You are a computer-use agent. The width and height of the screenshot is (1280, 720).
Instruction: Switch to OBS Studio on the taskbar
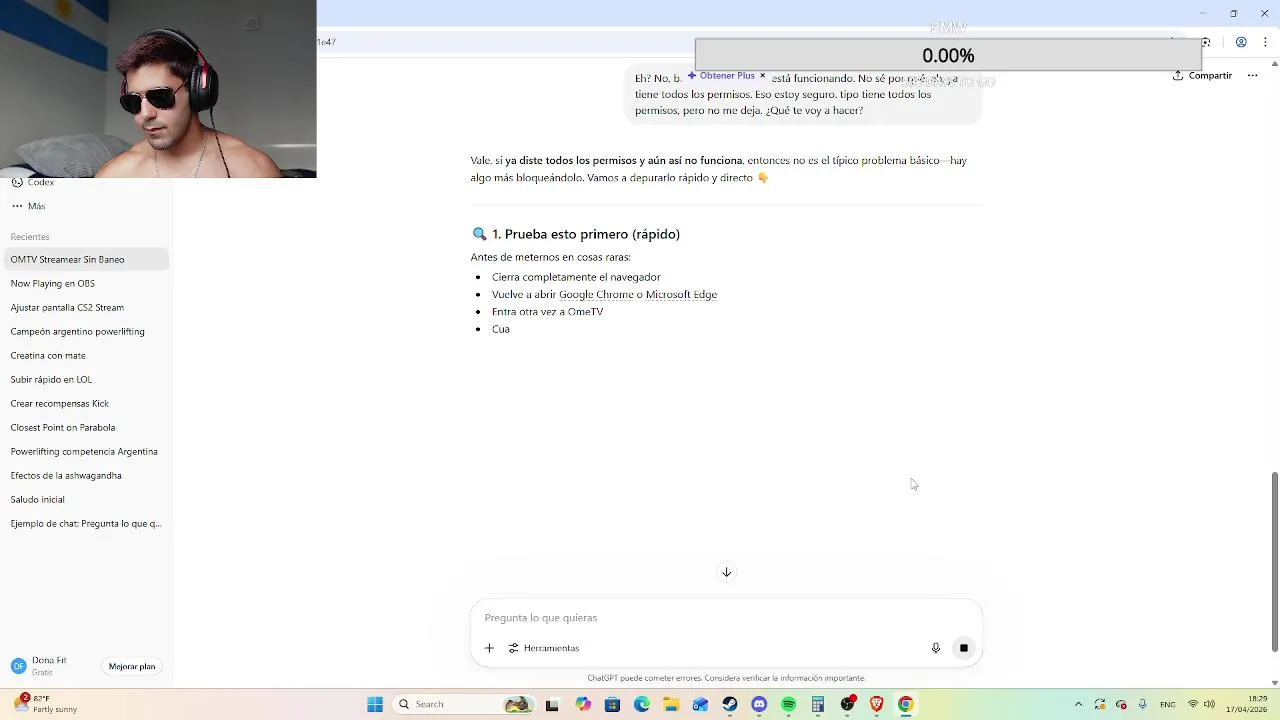[848, 704]
